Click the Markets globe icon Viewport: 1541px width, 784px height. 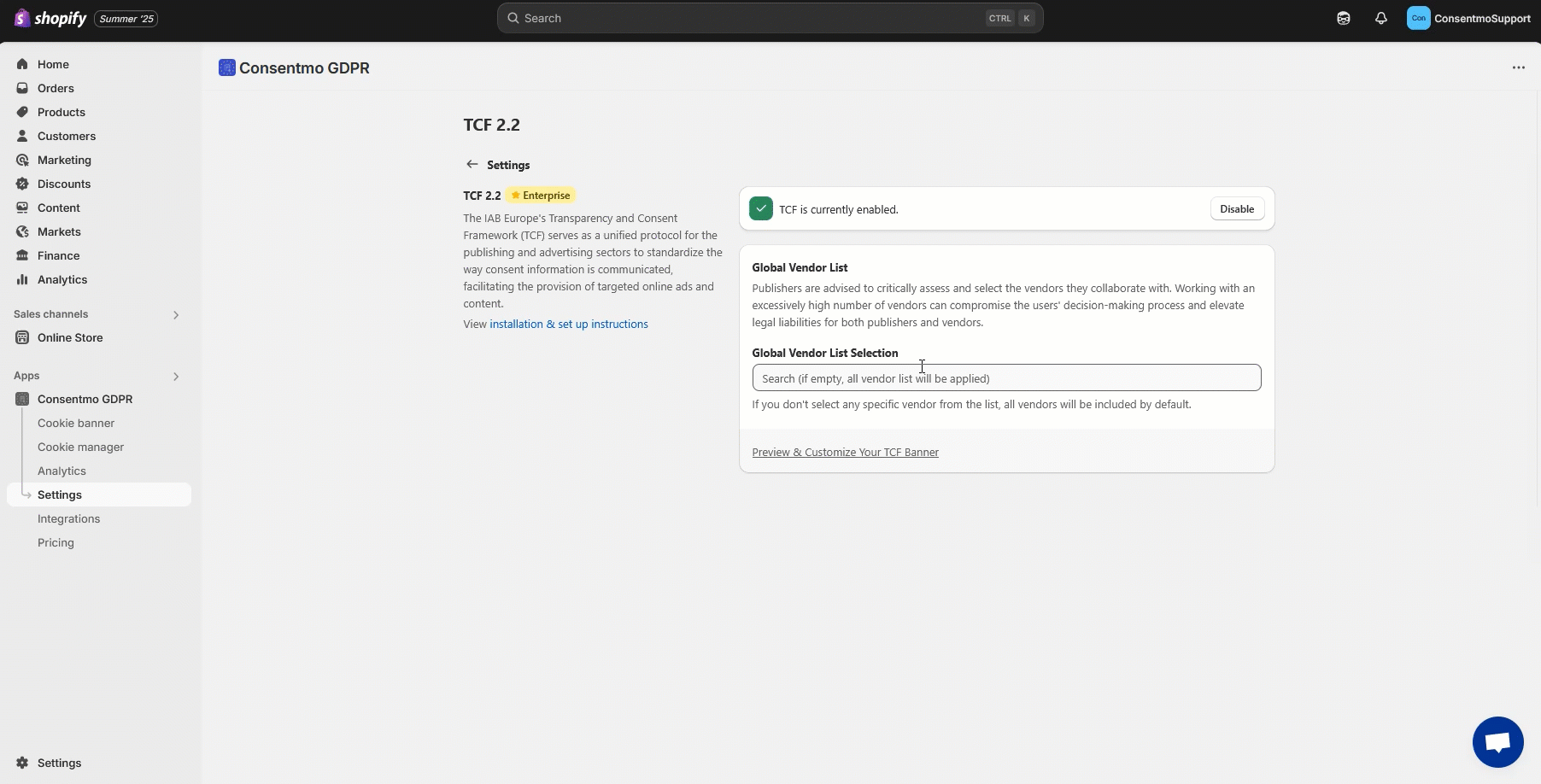coord(22,231)
